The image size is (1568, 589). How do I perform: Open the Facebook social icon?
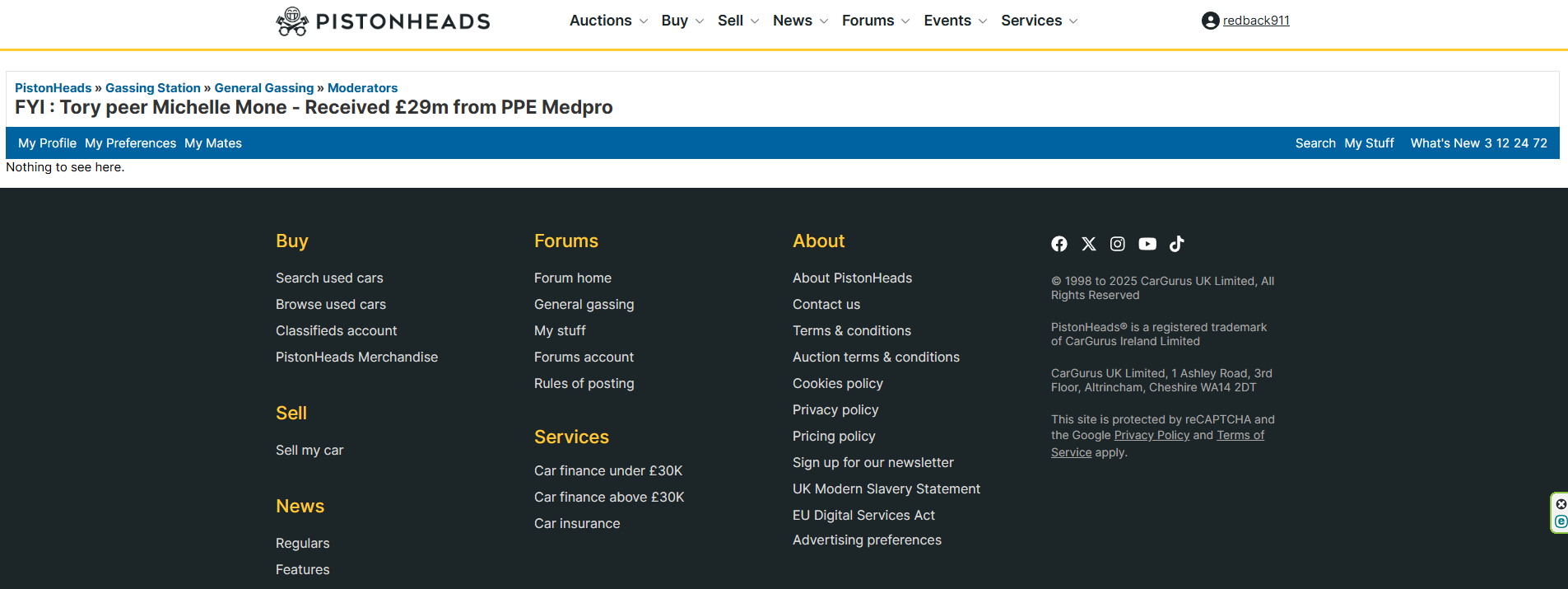(1059, 244)
